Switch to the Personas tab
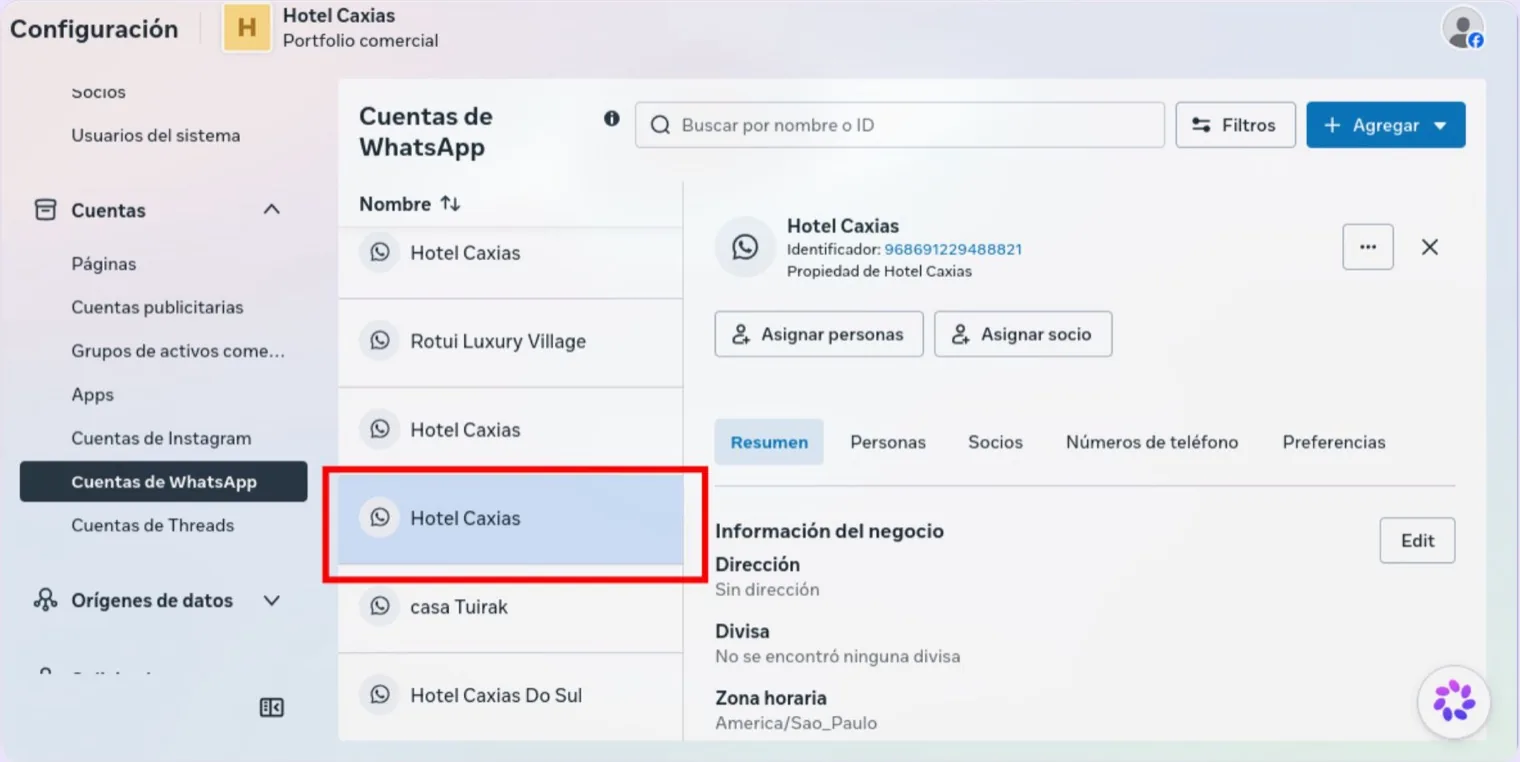The width and height of the screenshot is (1520, 762). [888, 442]
